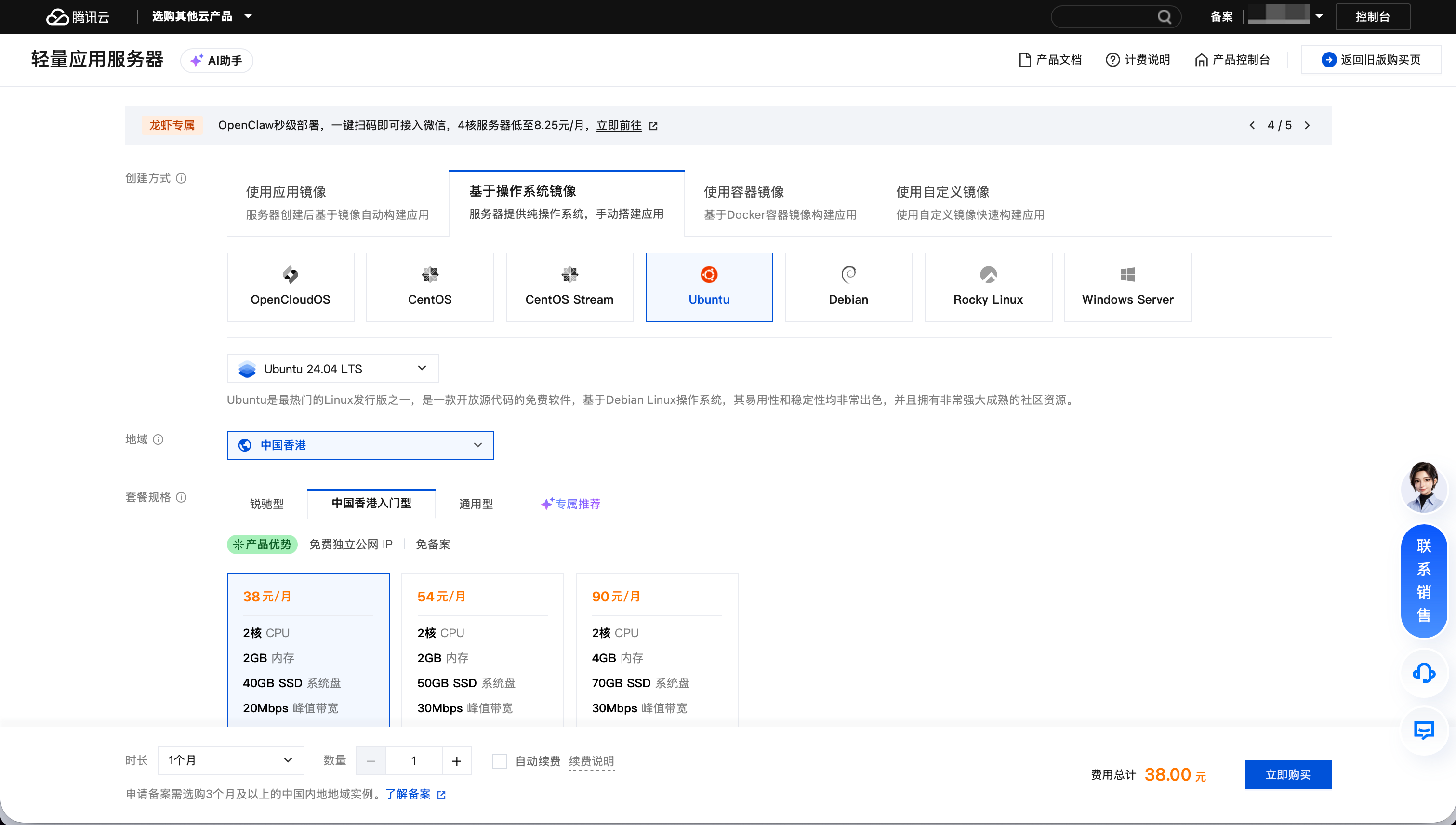The image size is (1456, 825).
Task: Choose the 90元/月 plan card
Action: coord(657,651)
